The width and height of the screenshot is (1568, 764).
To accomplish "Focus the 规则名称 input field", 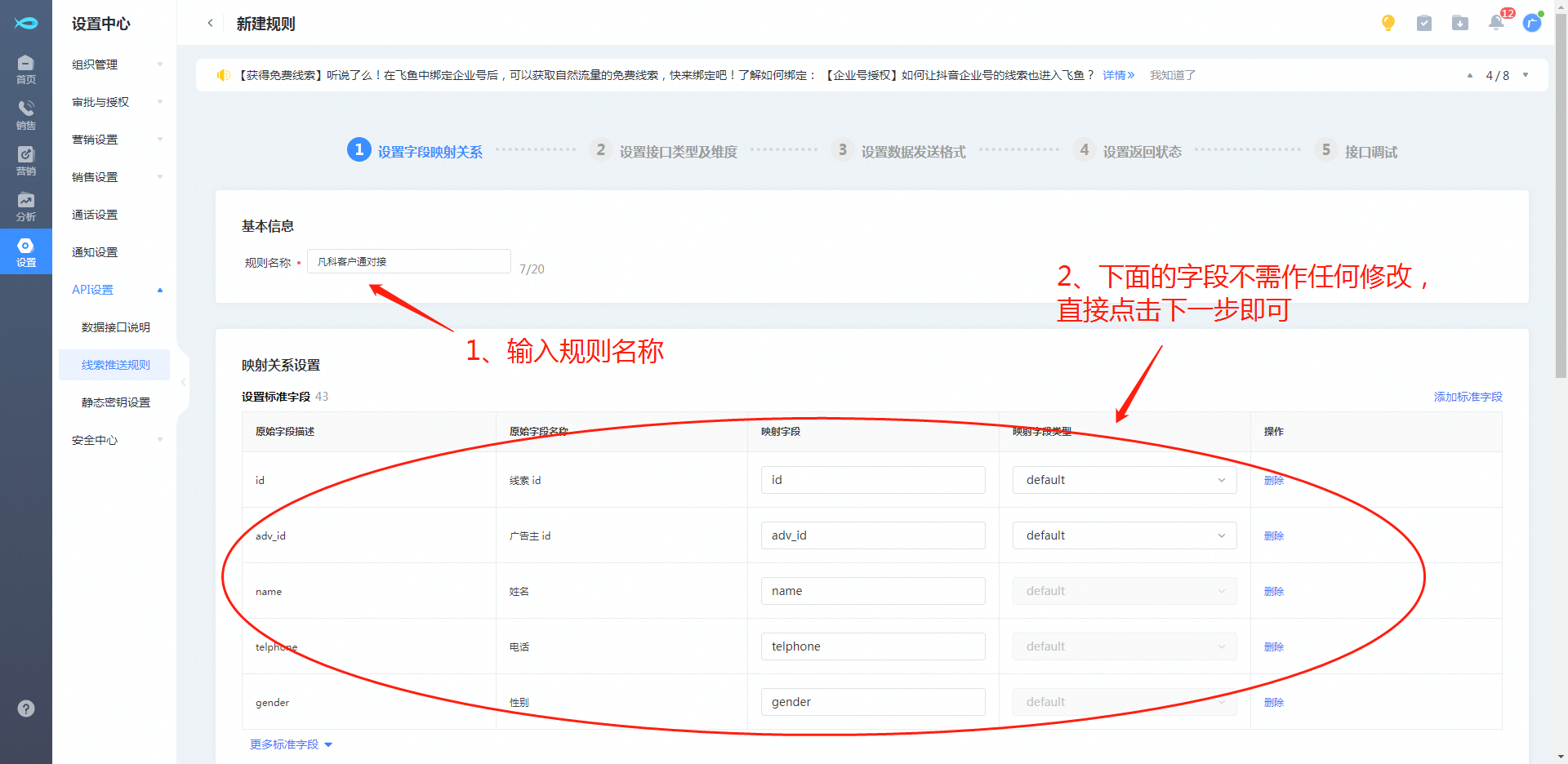I will click(409, 261).
